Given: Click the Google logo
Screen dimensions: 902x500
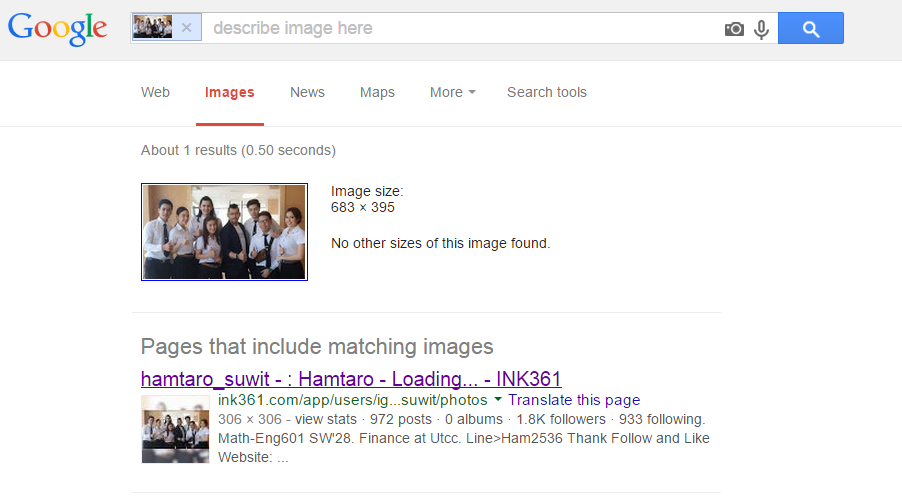Looking at the screenshot, I should (57, 28).
